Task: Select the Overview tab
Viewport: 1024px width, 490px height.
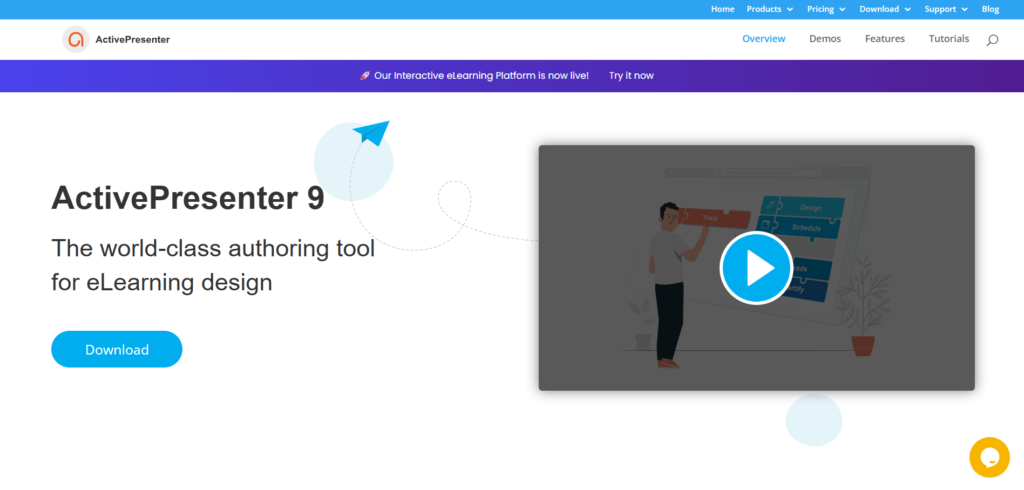Action: pyautogui.click(x=763, y=39)
